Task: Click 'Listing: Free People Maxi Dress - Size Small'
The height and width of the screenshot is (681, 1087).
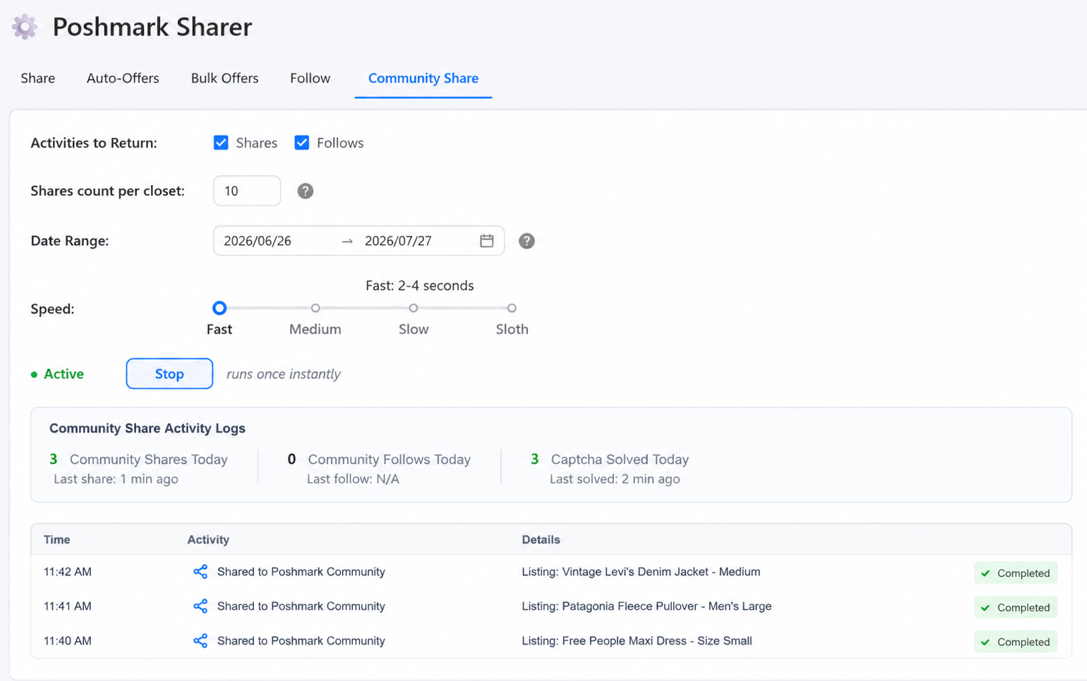Action: tap(637, 641)
